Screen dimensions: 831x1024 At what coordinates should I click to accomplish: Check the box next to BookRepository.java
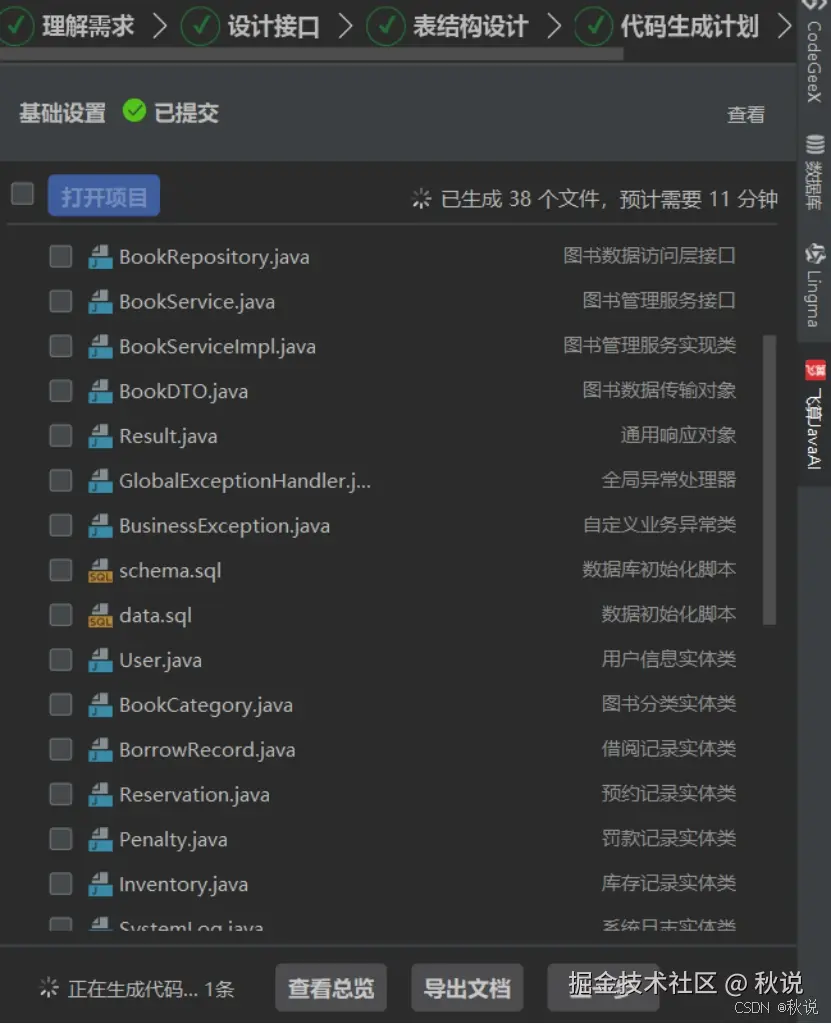tap(60, 256)
